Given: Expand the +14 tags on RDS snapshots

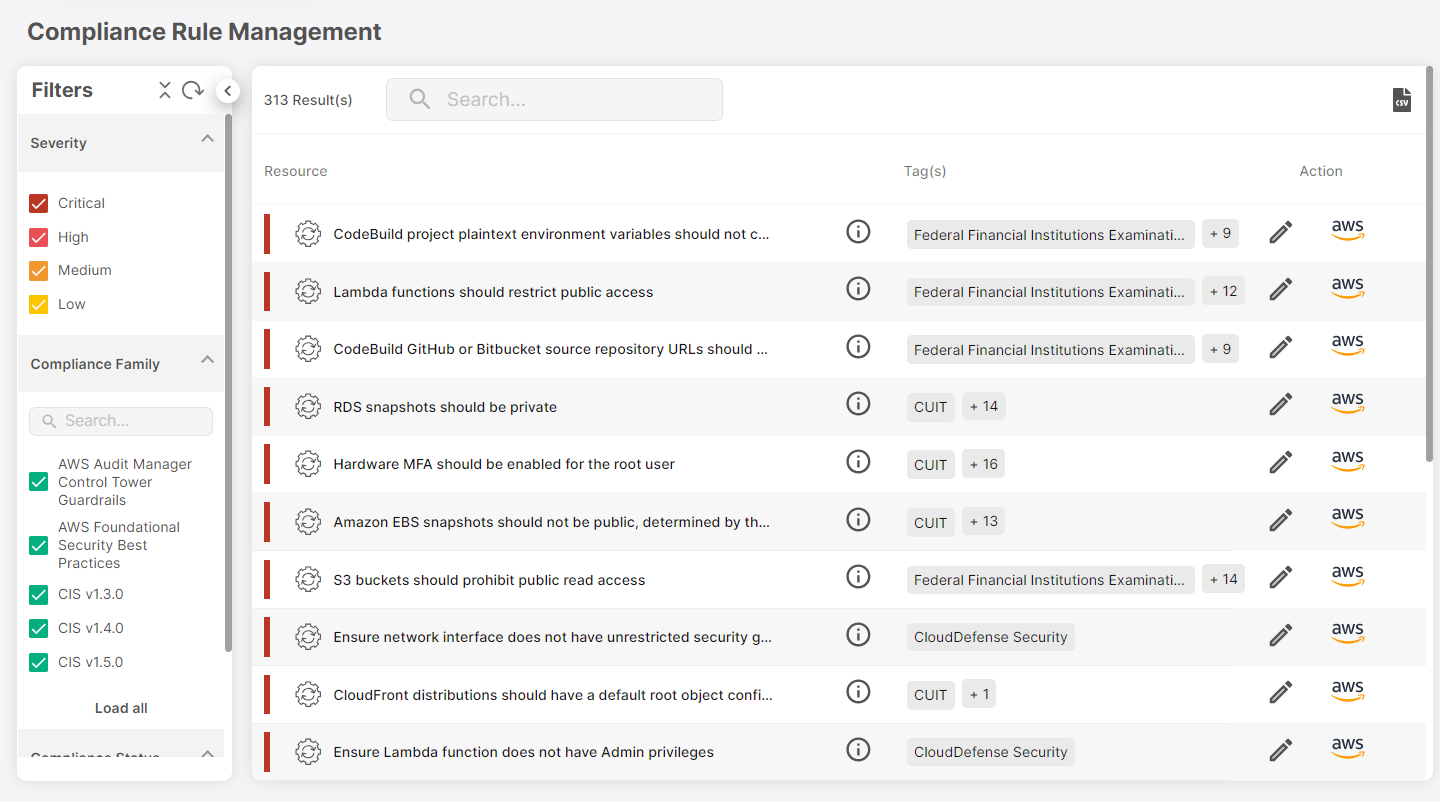Looking at the screenshot, I should point(984,406).
